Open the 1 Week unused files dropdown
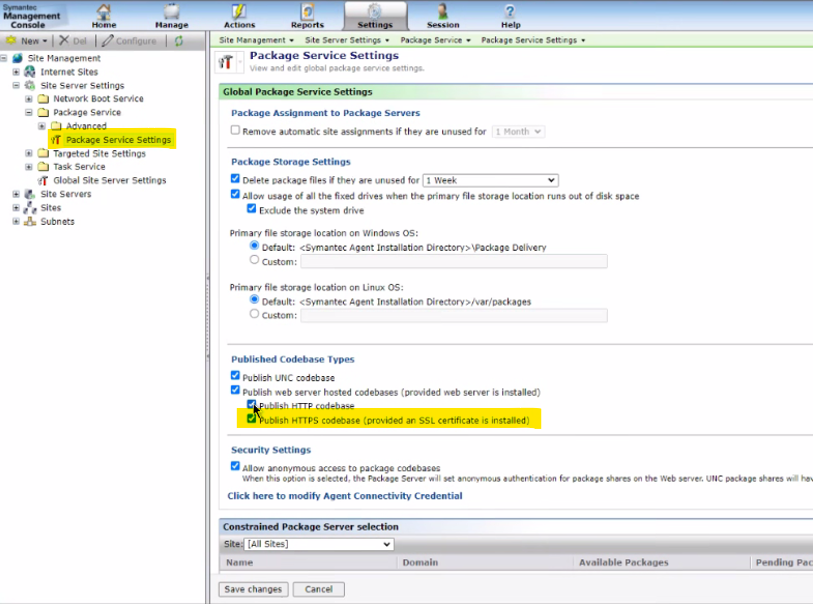Viewport: 813px width, 604px height. (x=490, y=180)
